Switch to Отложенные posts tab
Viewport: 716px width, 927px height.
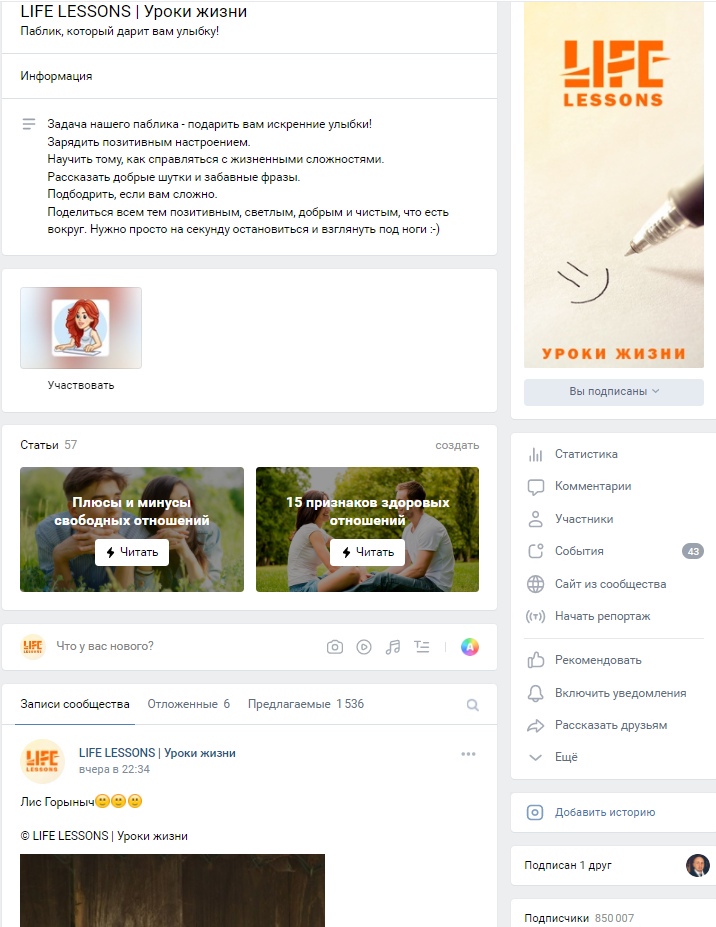189,704
